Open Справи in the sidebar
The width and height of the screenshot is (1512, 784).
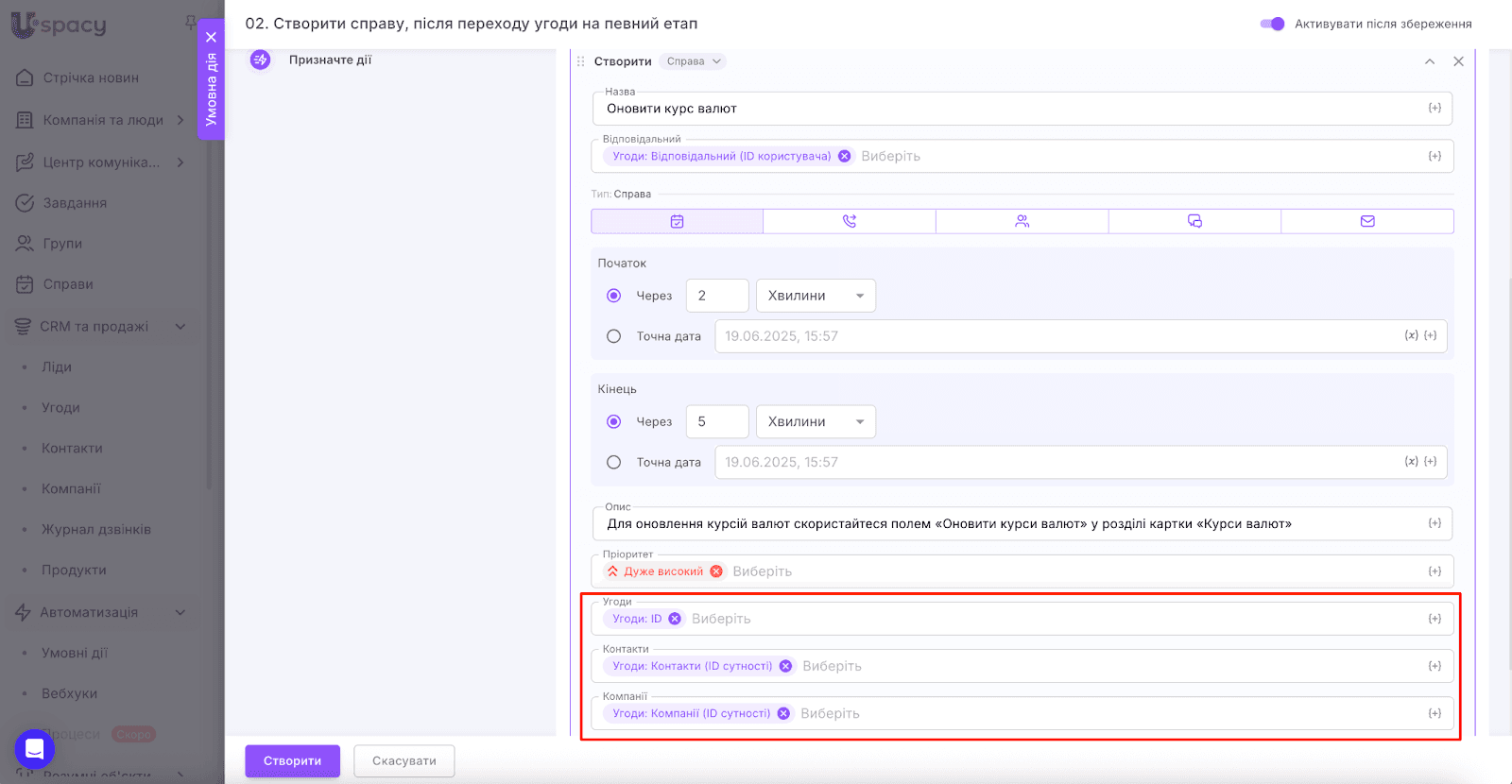[68, 284]
